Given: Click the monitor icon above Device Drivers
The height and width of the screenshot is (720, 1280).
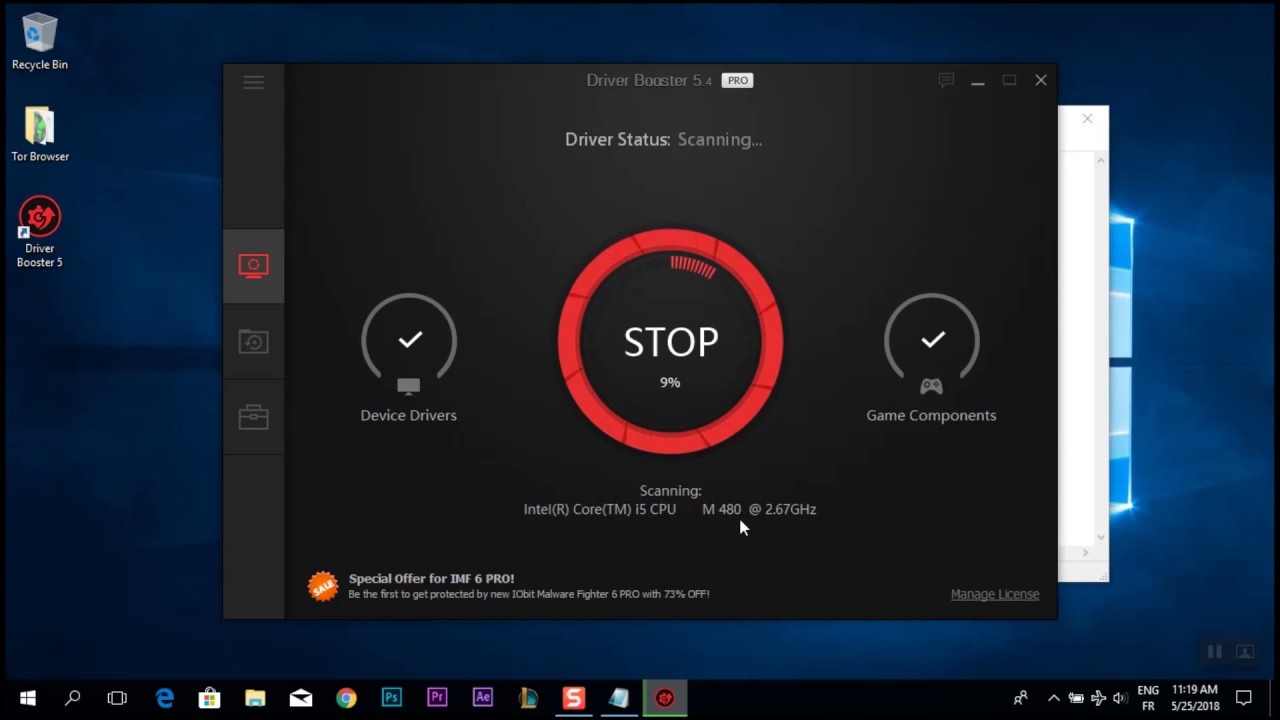Looking at the screenshot, I should coord(409,386).
